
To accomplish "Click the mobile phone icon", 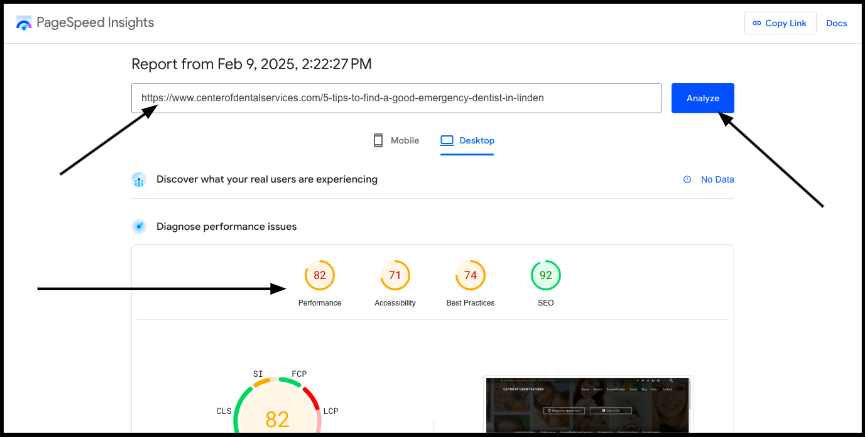I will click(x=378, y=140).
